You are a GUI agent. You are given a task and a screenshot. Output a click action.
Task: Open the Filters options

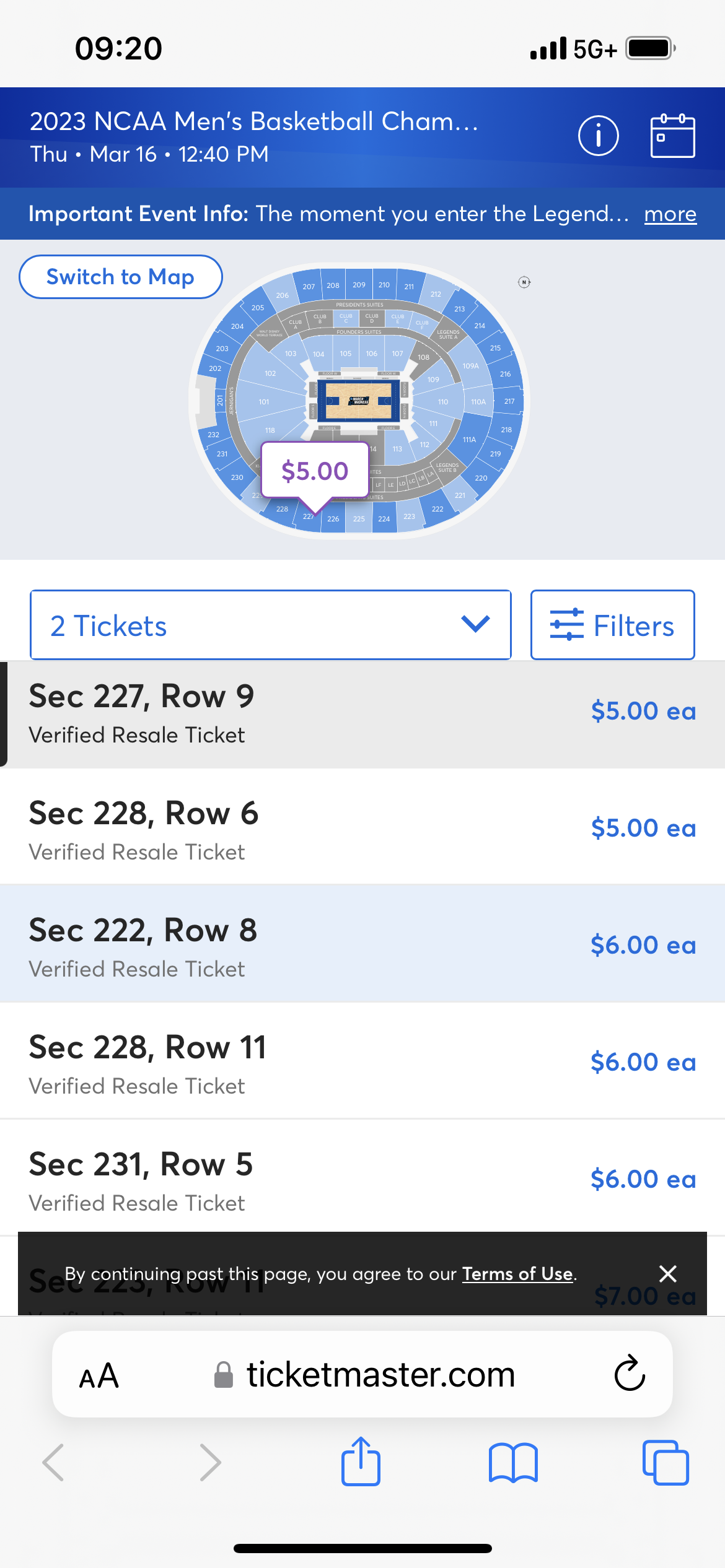tap(612, 625)
